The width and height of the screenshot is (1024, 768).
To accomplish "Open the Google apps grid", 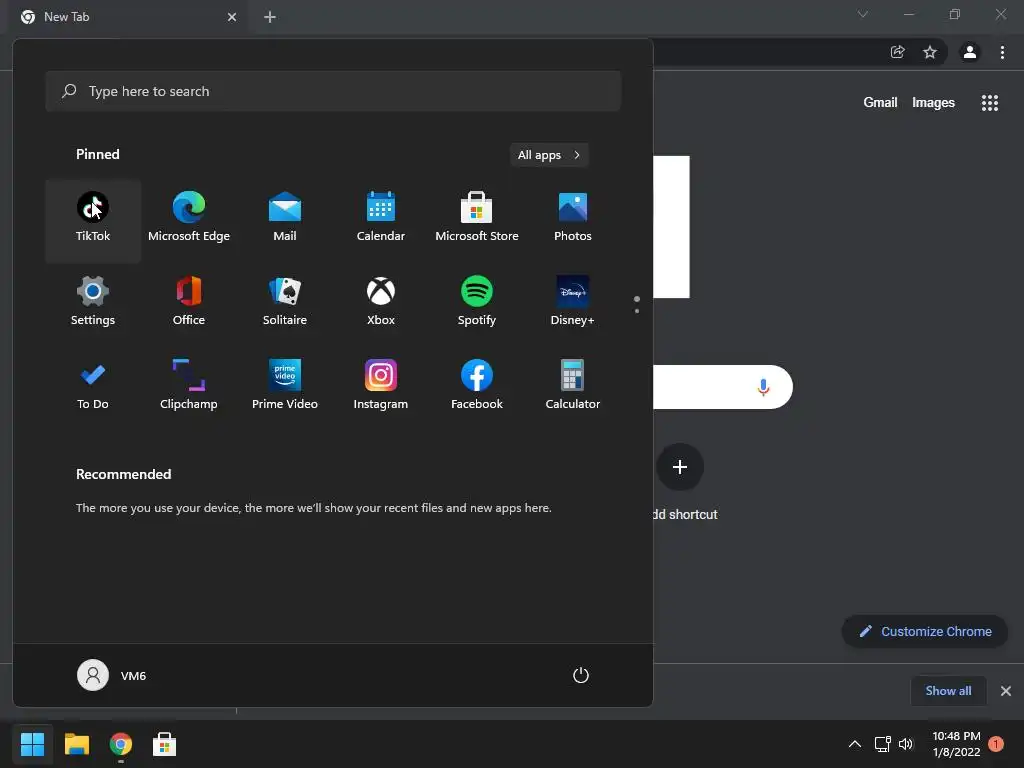I will [x=990, y=103].
